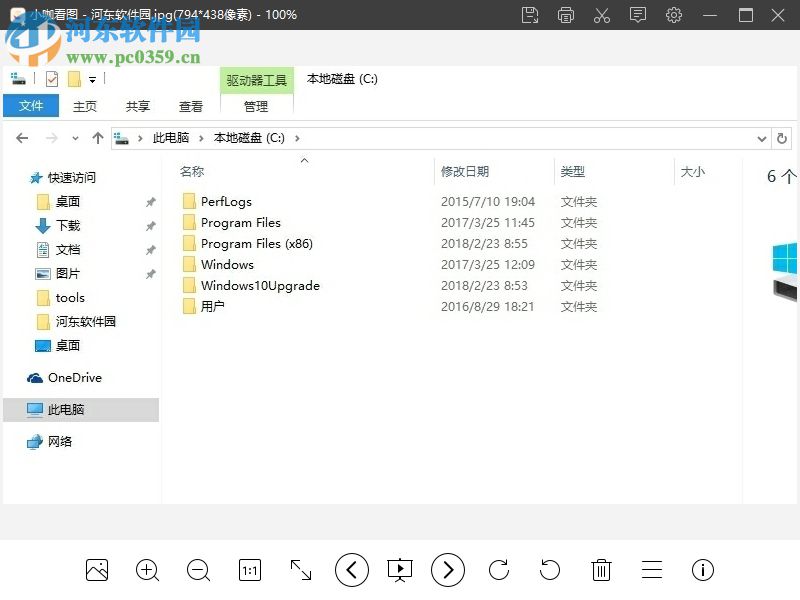Screen dimensions: 800x600
Task: Fit the image to the window
Action: pos(300,570)
